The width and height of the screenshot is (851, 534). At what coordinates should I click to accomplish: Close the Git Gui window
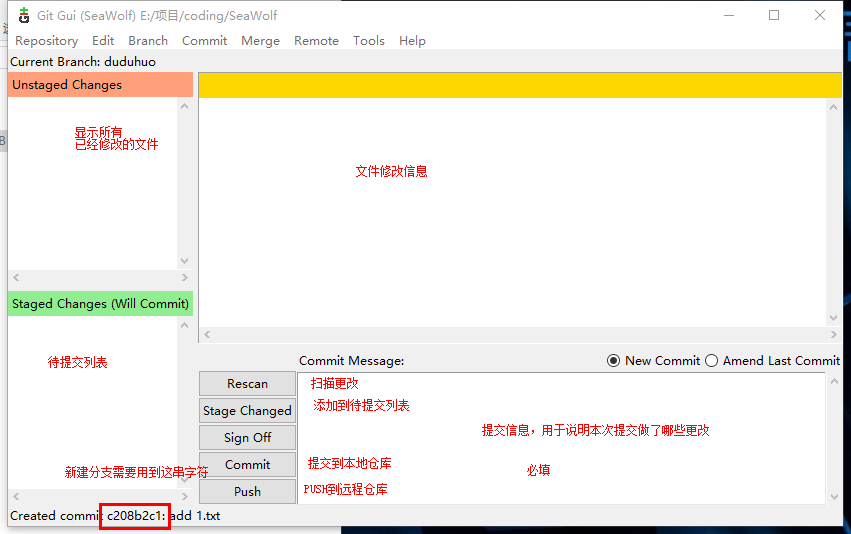(820, 15)
